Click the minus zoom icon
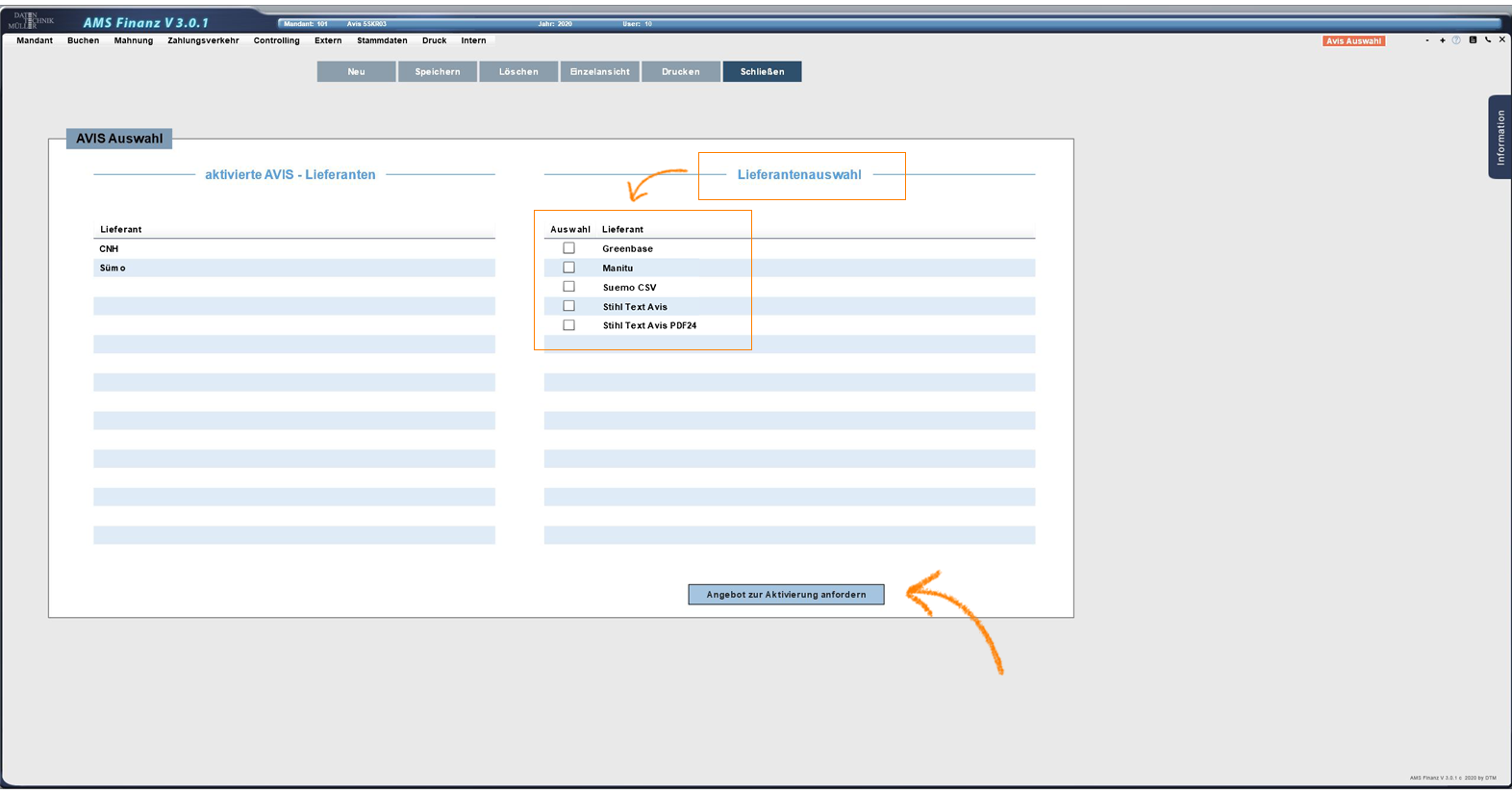 (x=1427, y=40)
